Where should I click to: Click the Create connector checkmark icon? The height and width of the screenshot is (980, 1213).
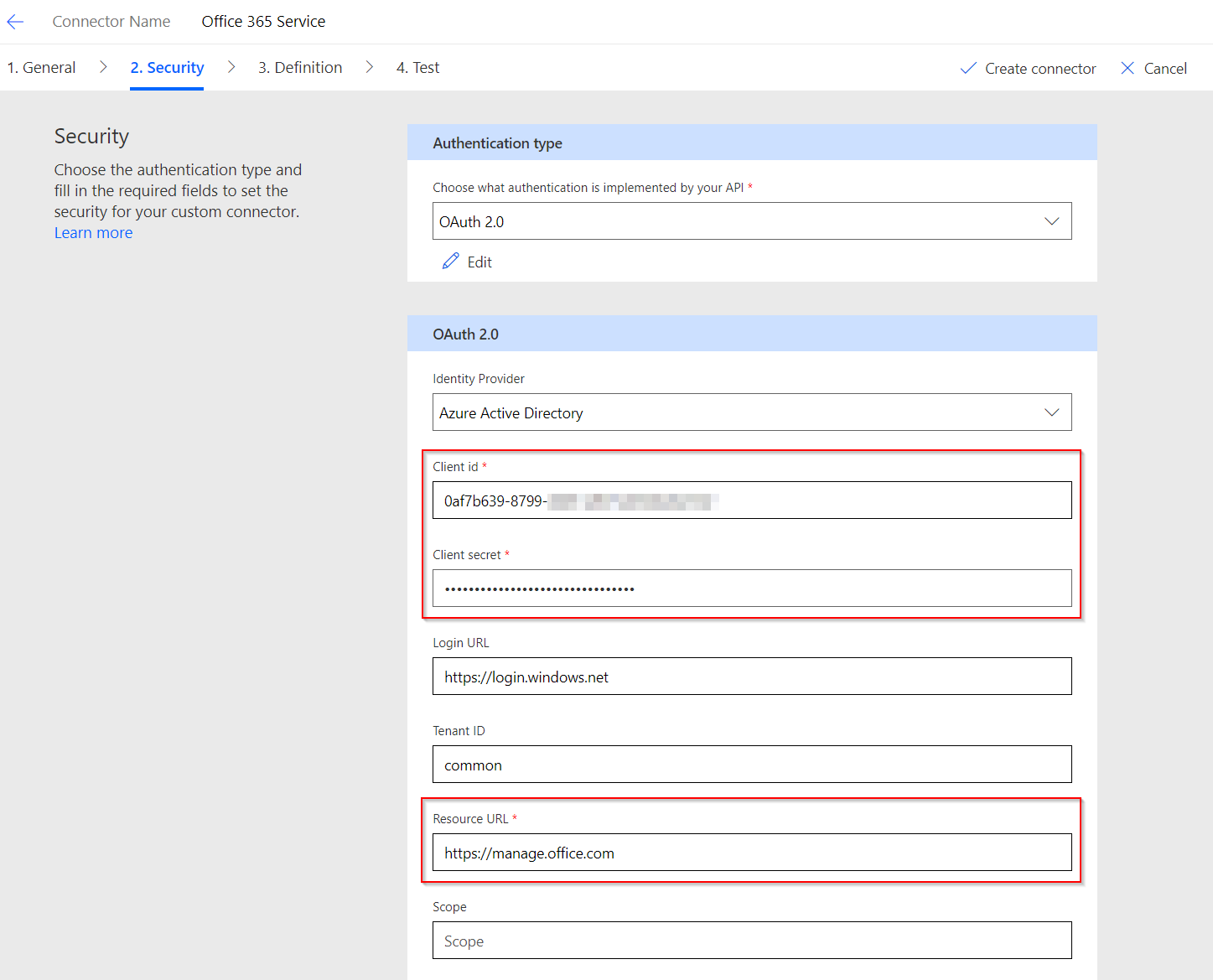[x=968, y=68]
